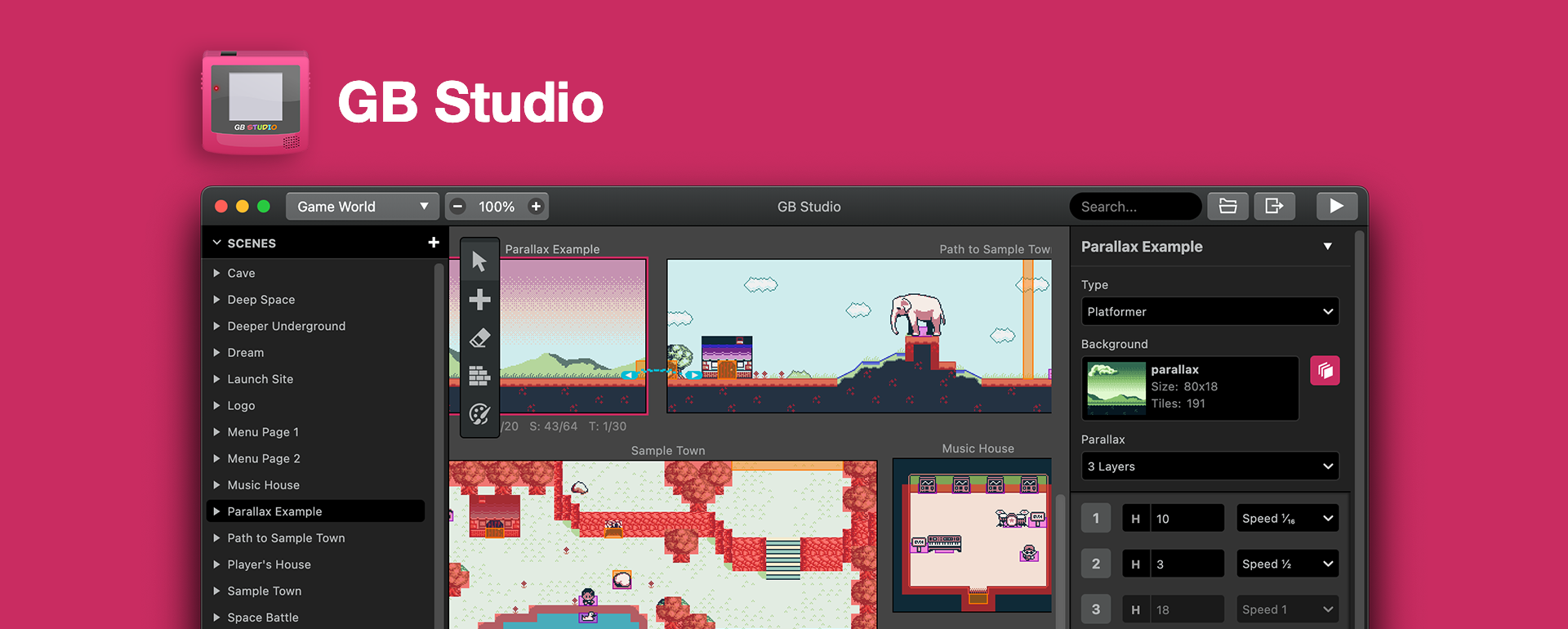
Task: Zoom out with the minus button
Action: point(458,207)
